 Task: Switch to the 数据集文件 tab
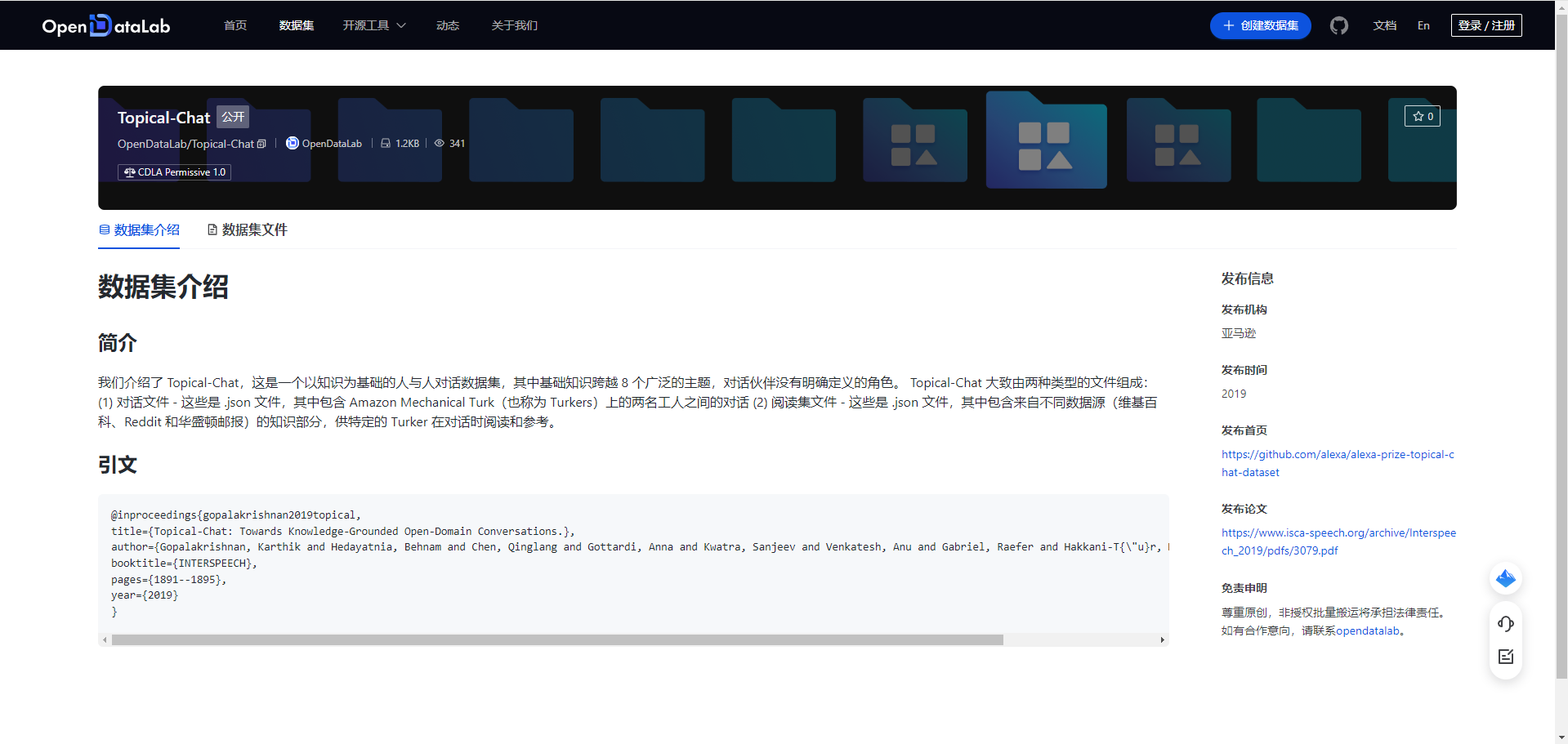pos(247,230)
